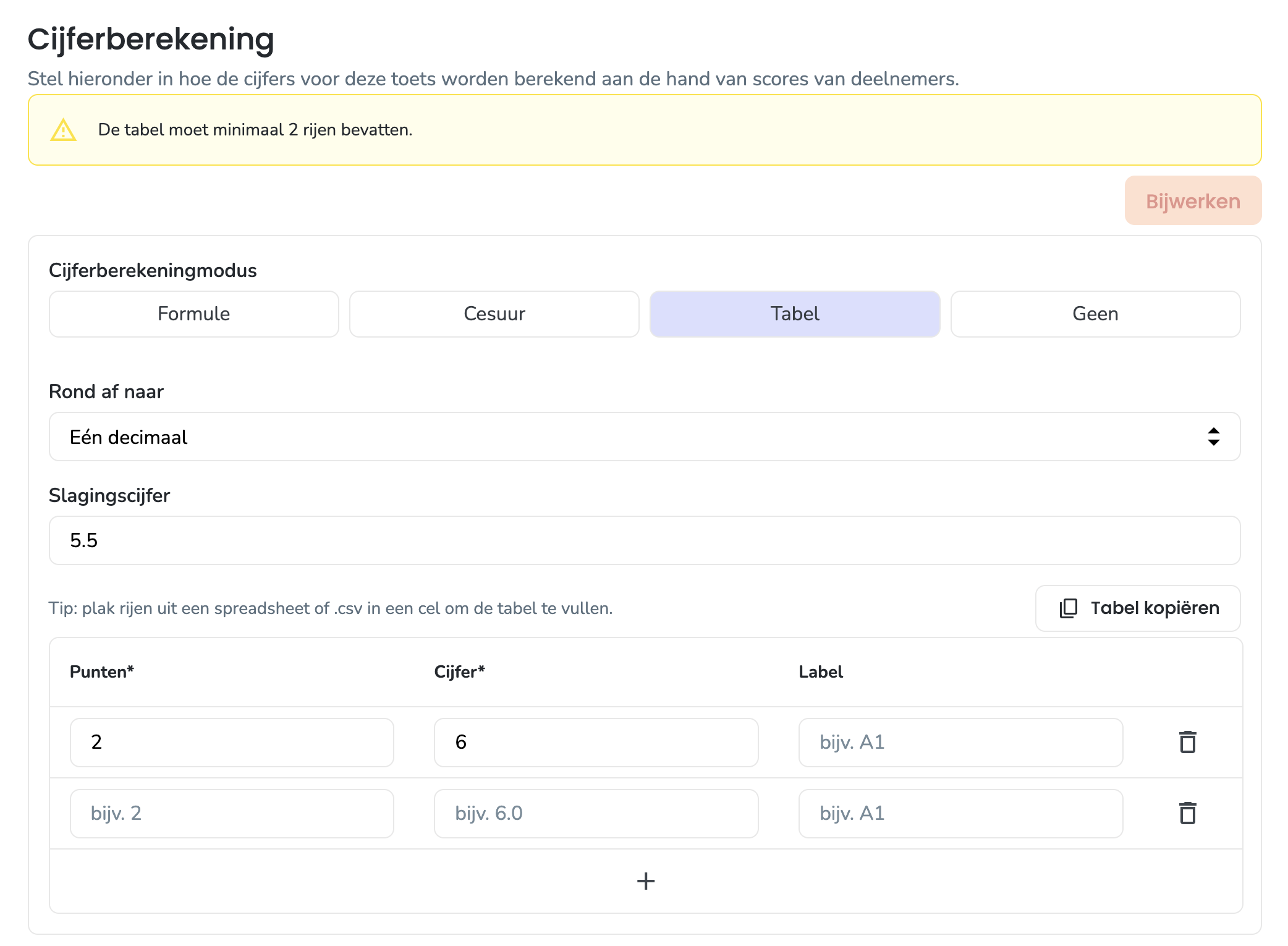Click the second row Label field
The height and width of the screenshot is (946, 1288).
[961, 814]
